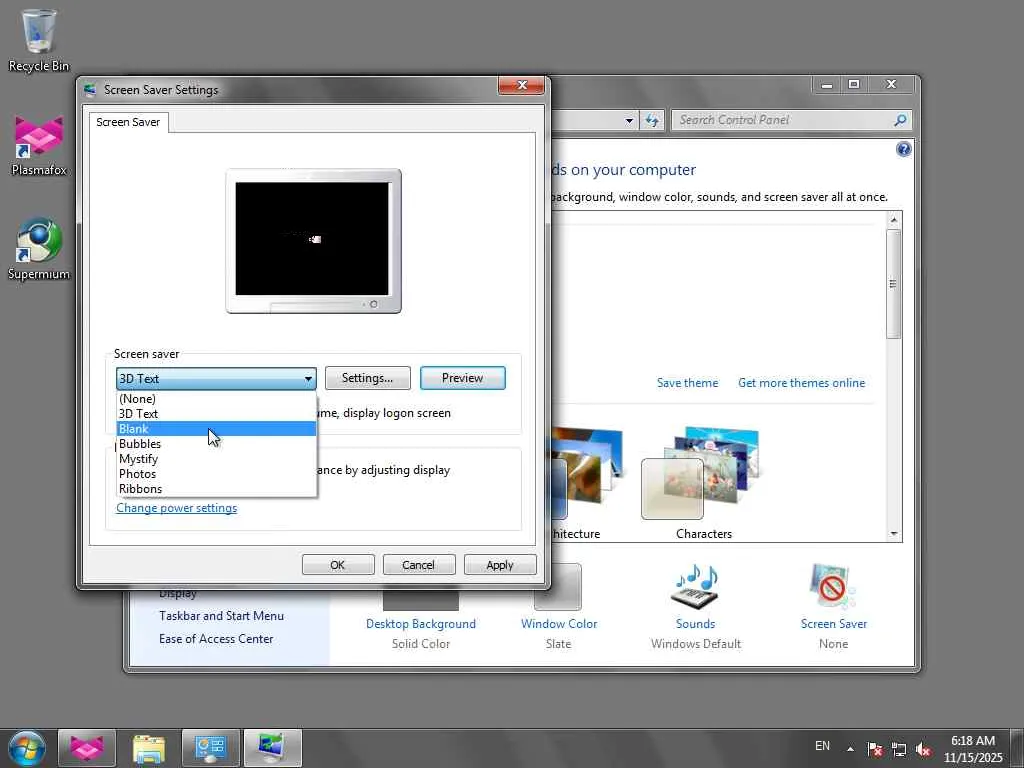Open the clock showing 6:18 AM
This screenshot has width=1024, height=768.
click(972, 749)
